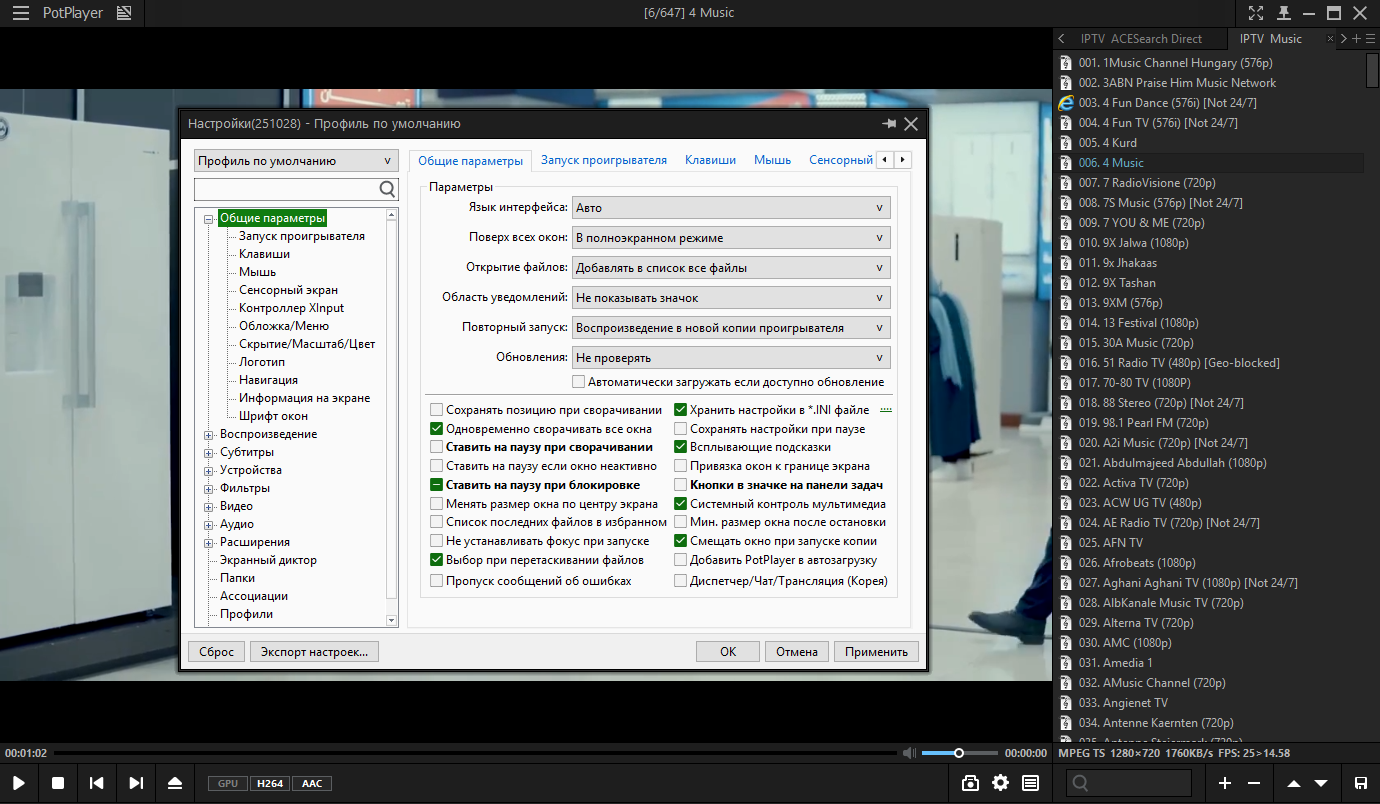
Task: Enable 'Добавить PotPlayer в автозагрузку'
Action: point(681,560)
